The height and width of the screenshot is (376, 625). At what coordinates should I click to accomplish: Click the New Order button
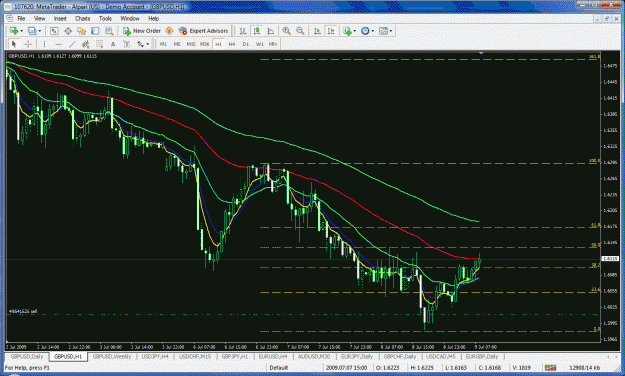(142, 31)
